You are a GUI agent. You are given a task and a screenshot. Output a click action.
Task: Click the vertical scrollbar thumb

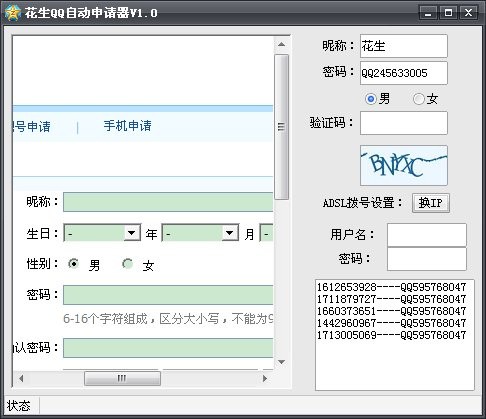[281, 127]
